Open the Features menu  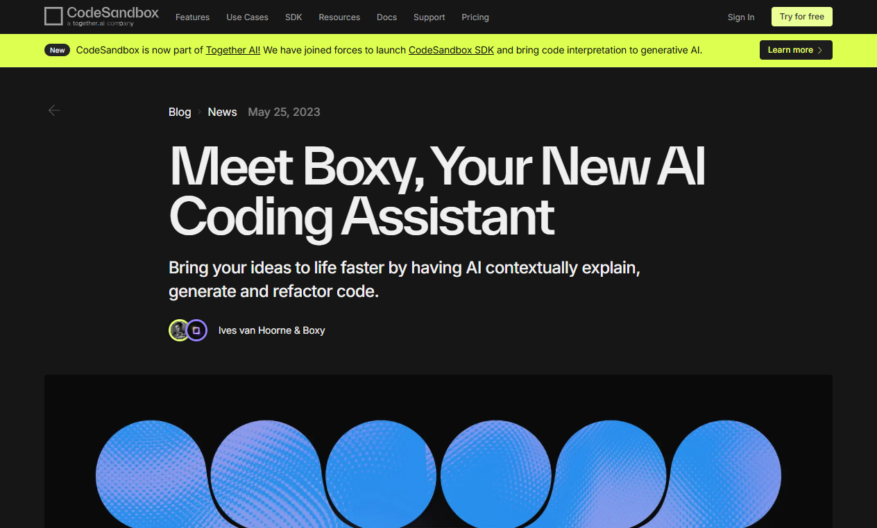click(192, 17)
